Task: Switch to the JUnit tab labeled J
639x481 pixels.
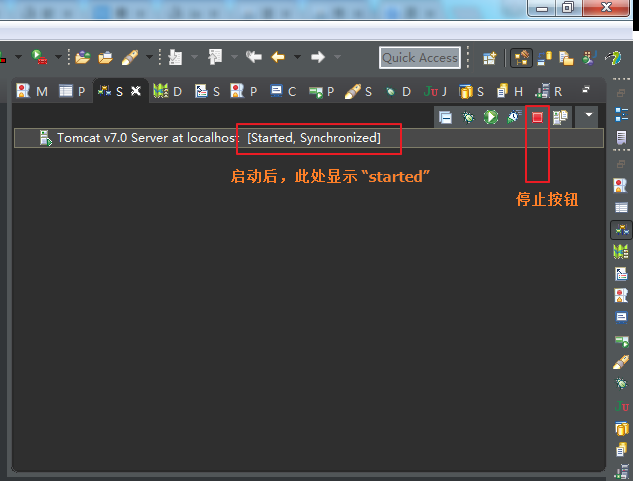Action: pos(435,91)
